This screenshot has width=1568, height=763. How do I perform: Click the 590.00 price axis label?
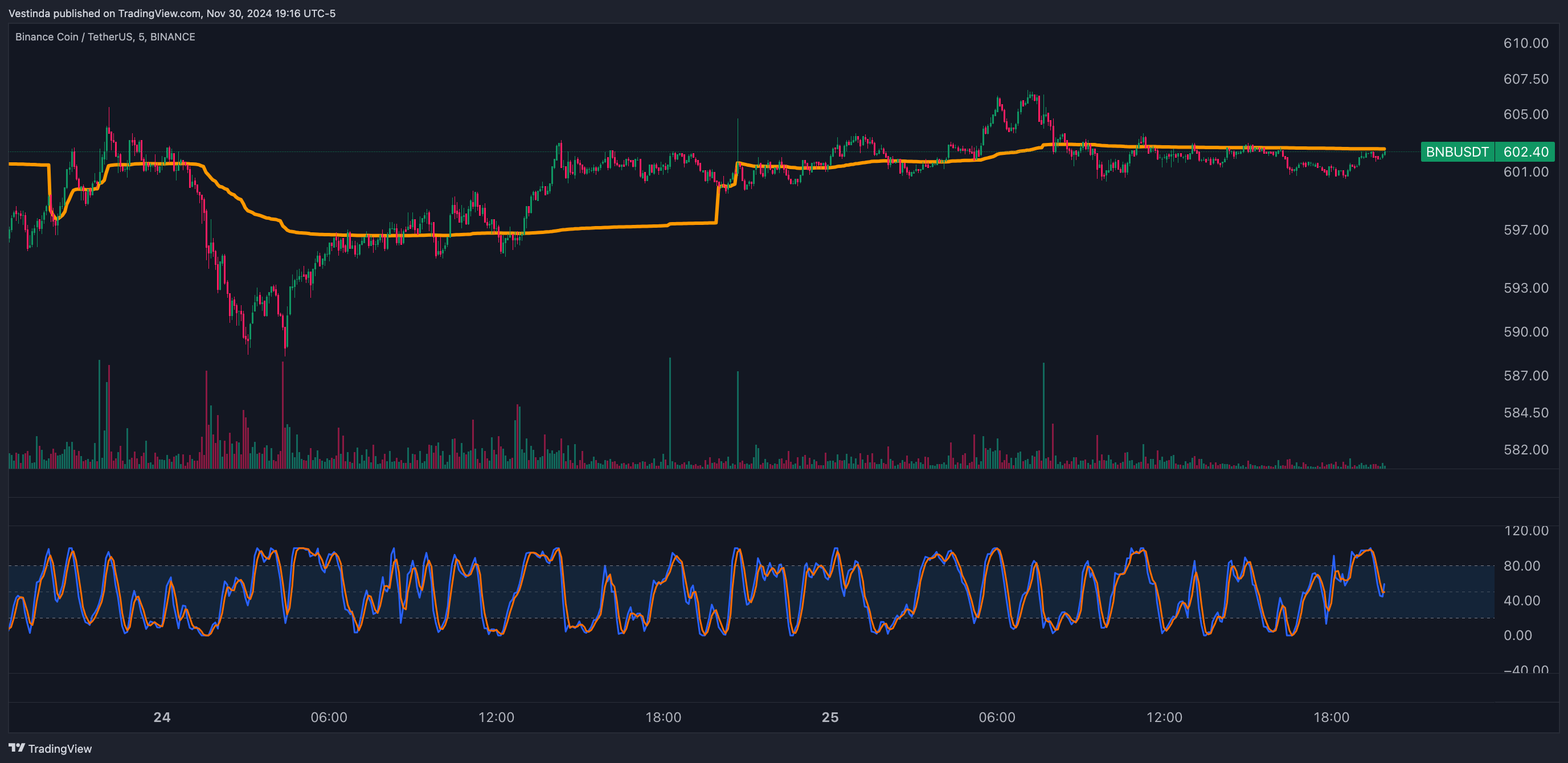tap(1525, 331)
